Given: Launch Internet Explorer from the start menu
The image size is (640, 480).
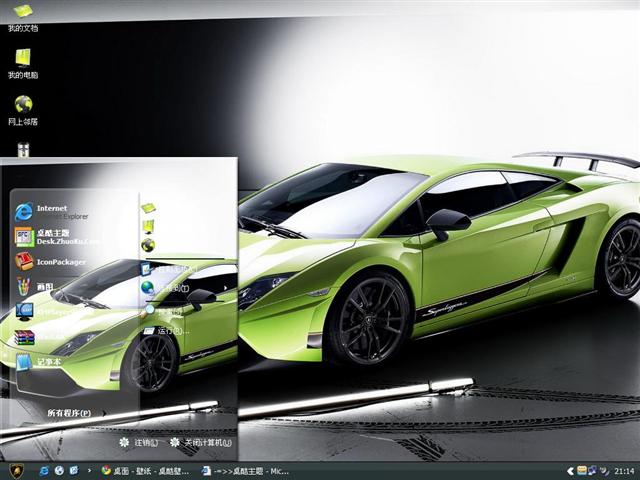Looking at the screenshot, I should [x=60, y=211].
